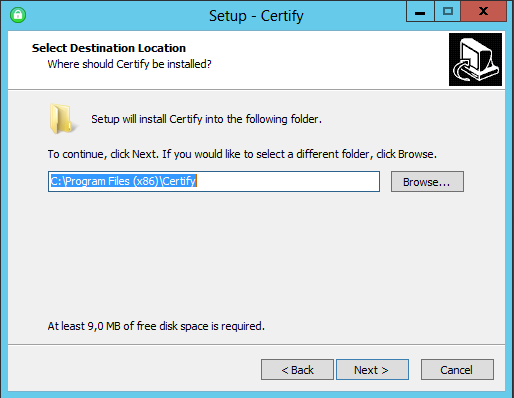
Task: Click "Setup will install Certify into the following folder" text
Action: (206, 119)
